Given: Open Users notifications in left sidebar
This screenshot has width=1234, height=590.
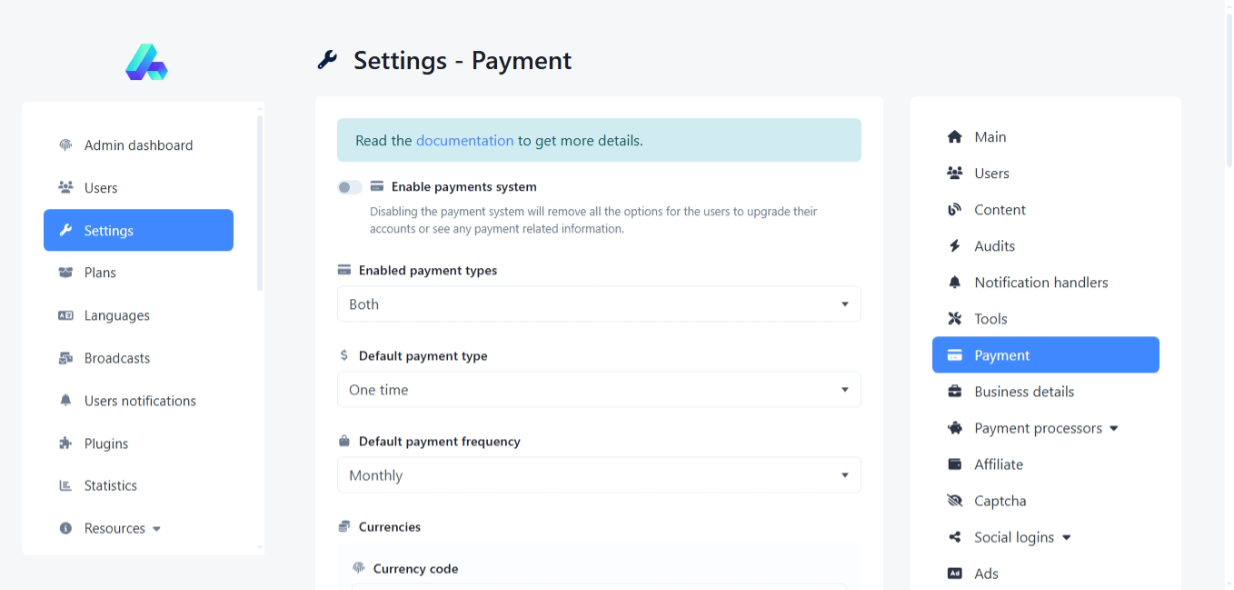Looking at the screenshot, I should (x=140, y=401).
